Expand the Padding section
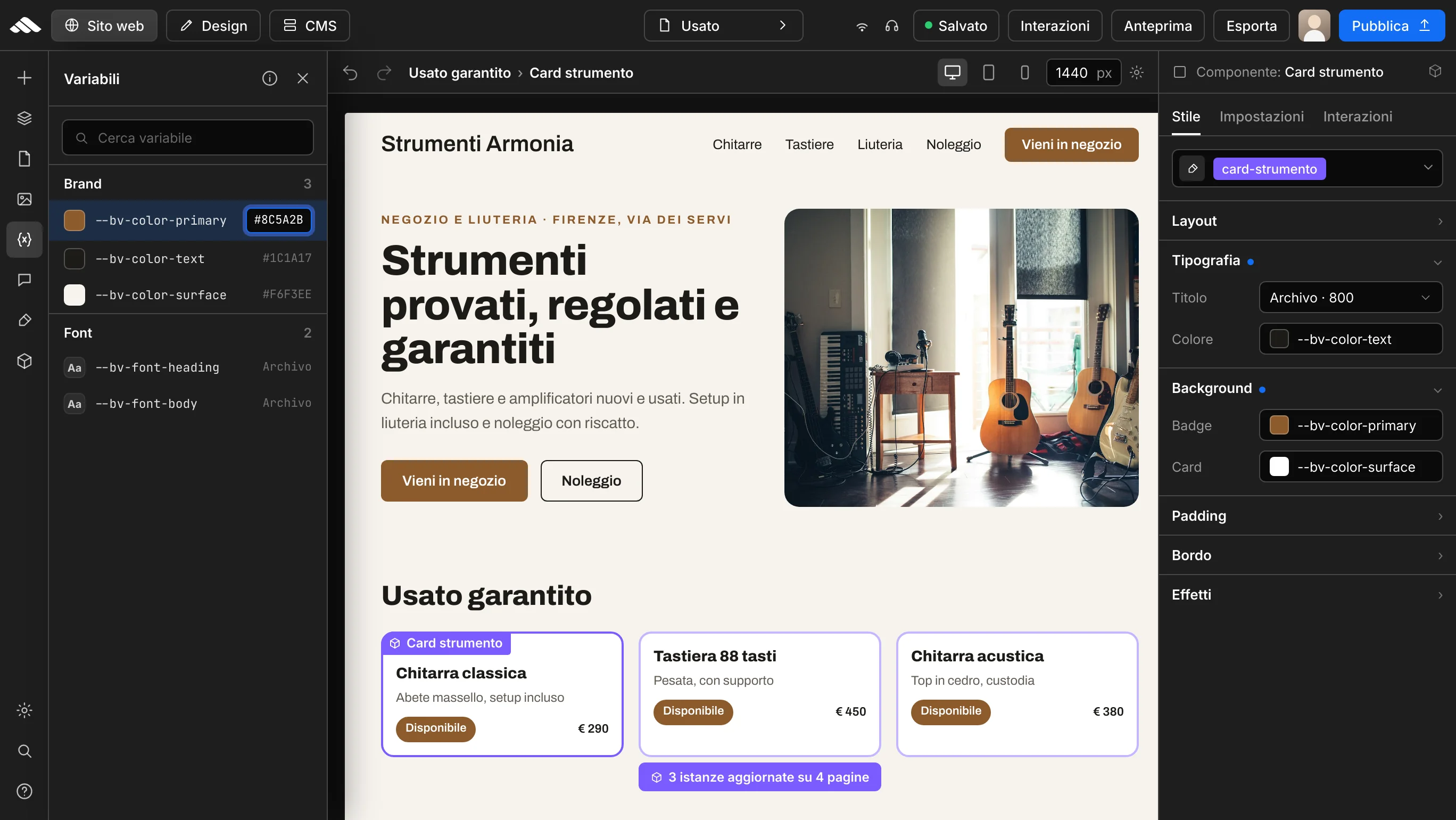This screenshot has height=820, width=1456. pos(1308,516)
